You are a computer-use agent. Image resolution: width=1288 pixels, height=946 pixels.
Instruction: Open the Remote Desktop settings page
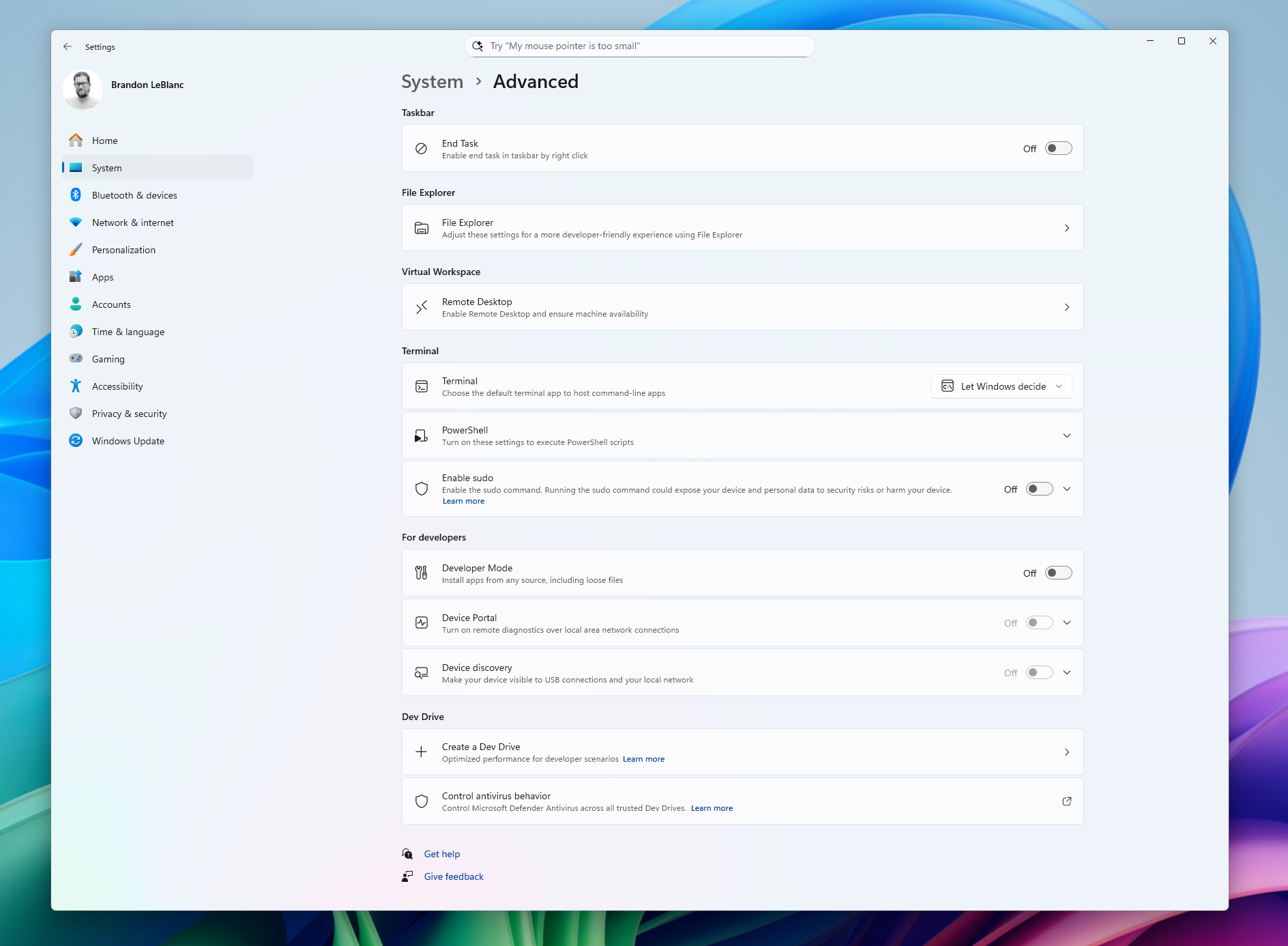pyautogui.click(x=742, y=306)
